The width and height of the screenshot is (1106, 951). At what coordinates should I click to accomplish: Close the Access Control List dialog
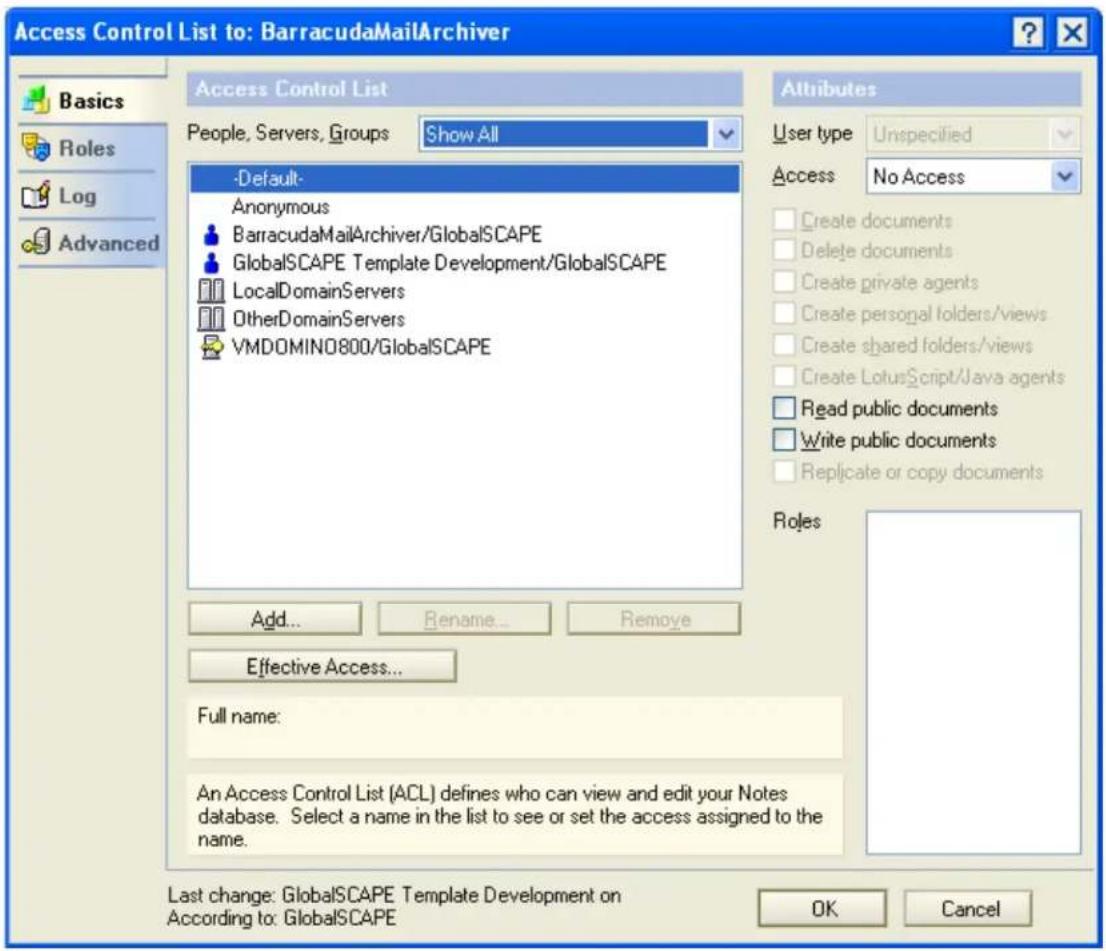(1072, 32)
